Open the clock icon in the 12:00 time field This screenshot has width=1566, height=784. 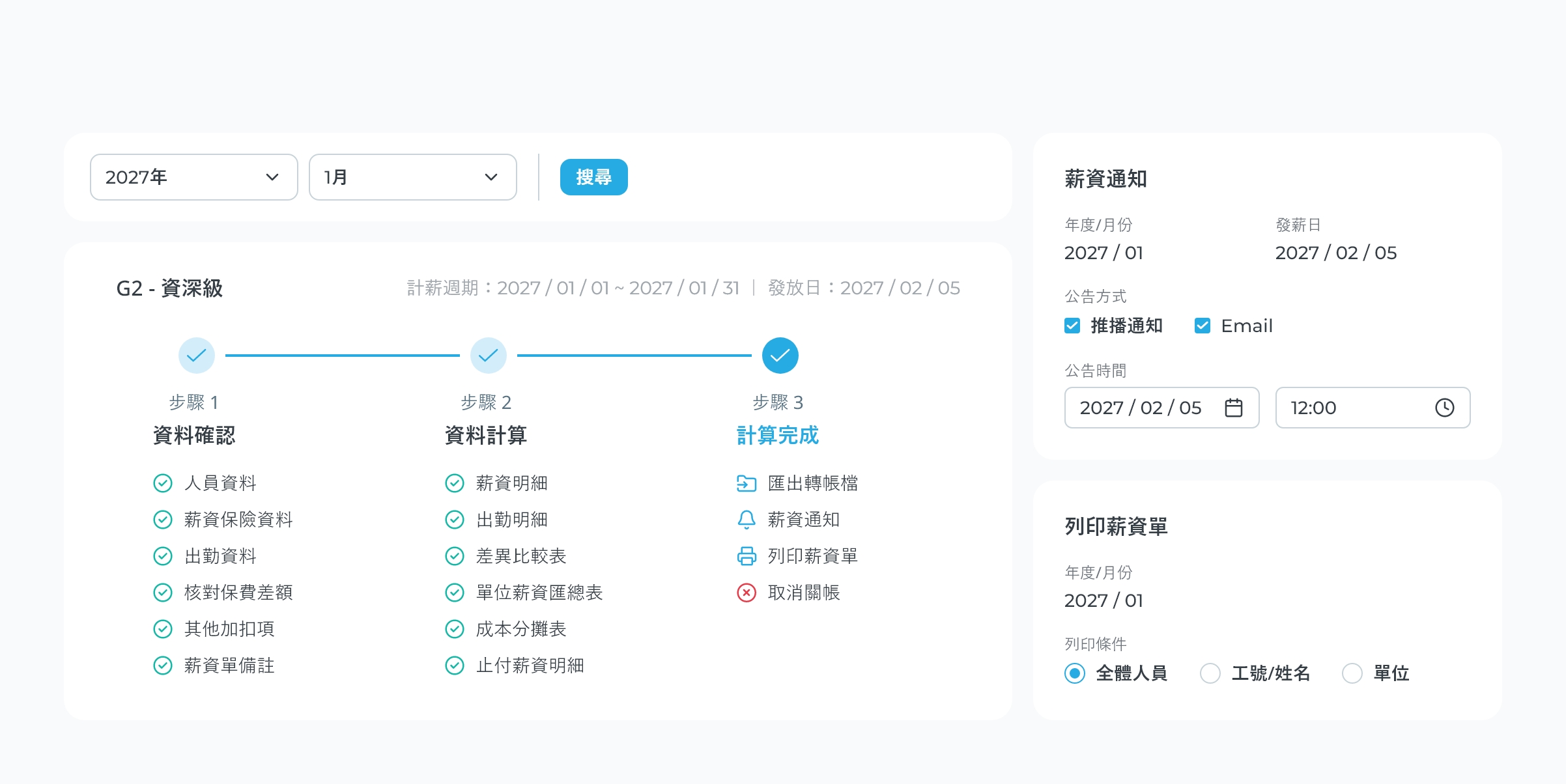pos(1445,408)
